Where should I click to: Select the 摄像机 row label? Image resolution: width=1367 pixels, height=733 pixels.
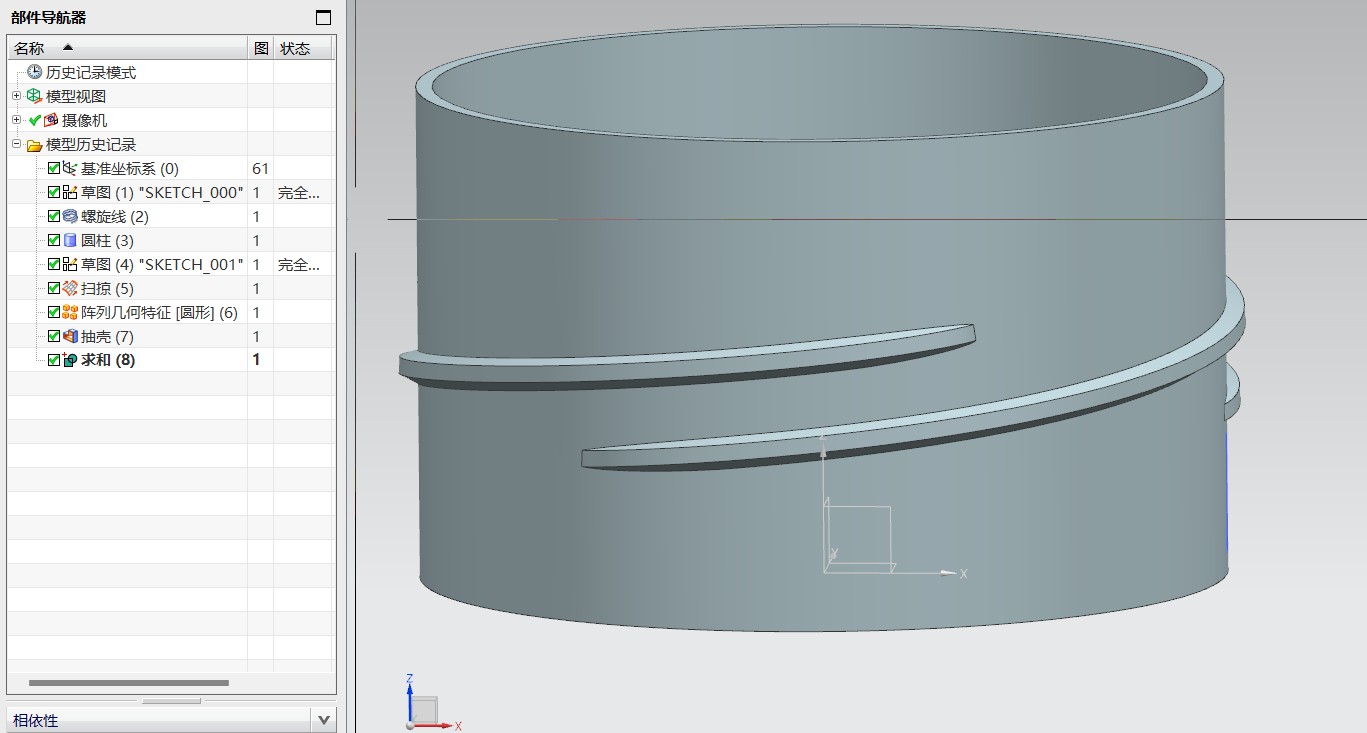(x=84, y=120)
